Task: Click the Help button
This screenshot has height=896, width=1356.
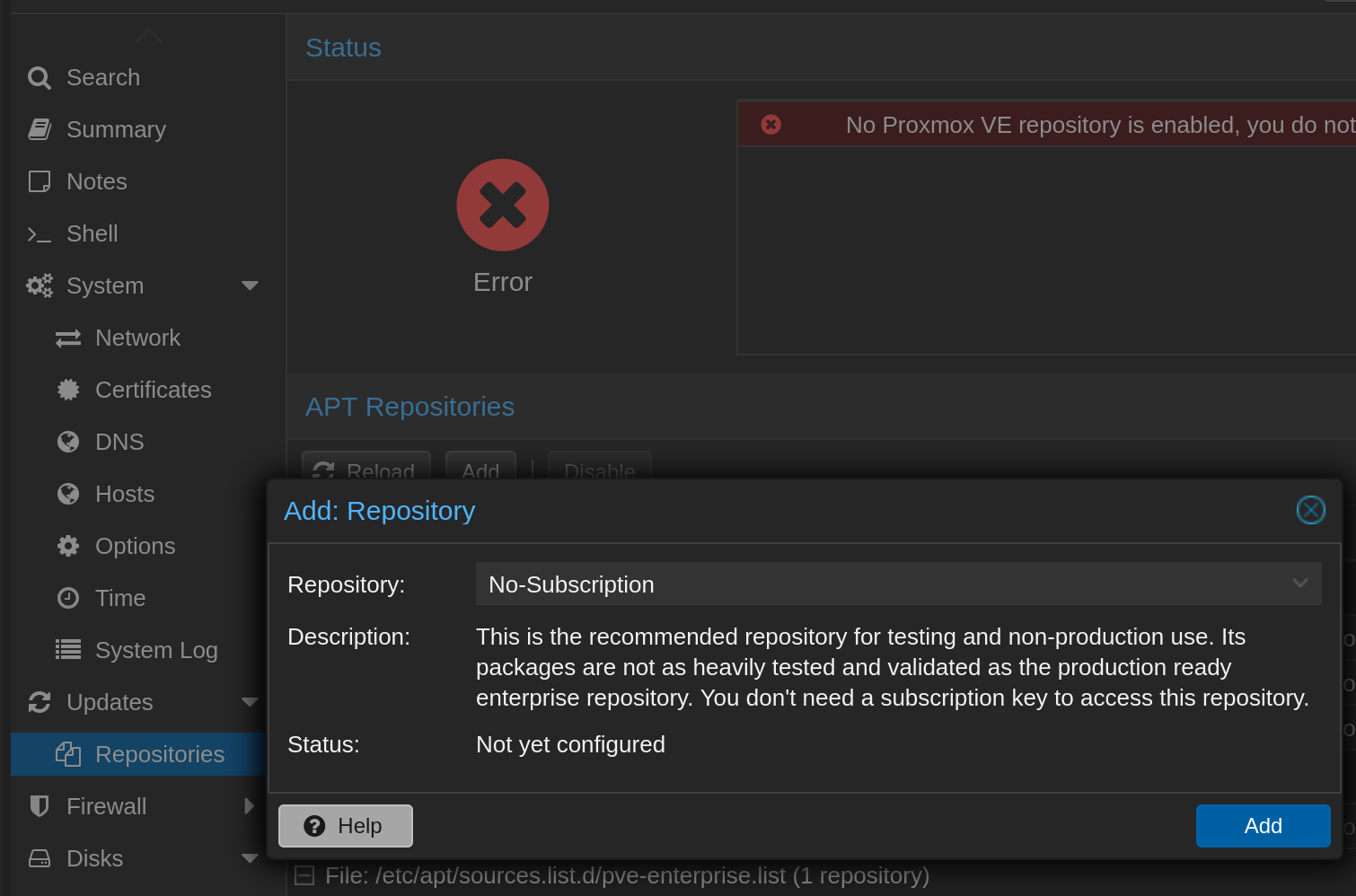Action: tap(346, 826)
